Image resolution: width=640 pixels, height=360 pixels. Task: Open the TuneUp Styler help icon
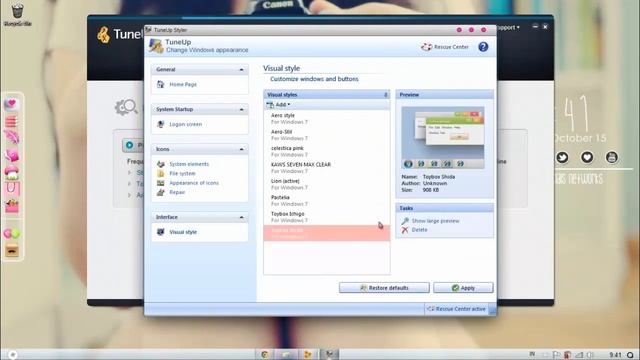483,47
